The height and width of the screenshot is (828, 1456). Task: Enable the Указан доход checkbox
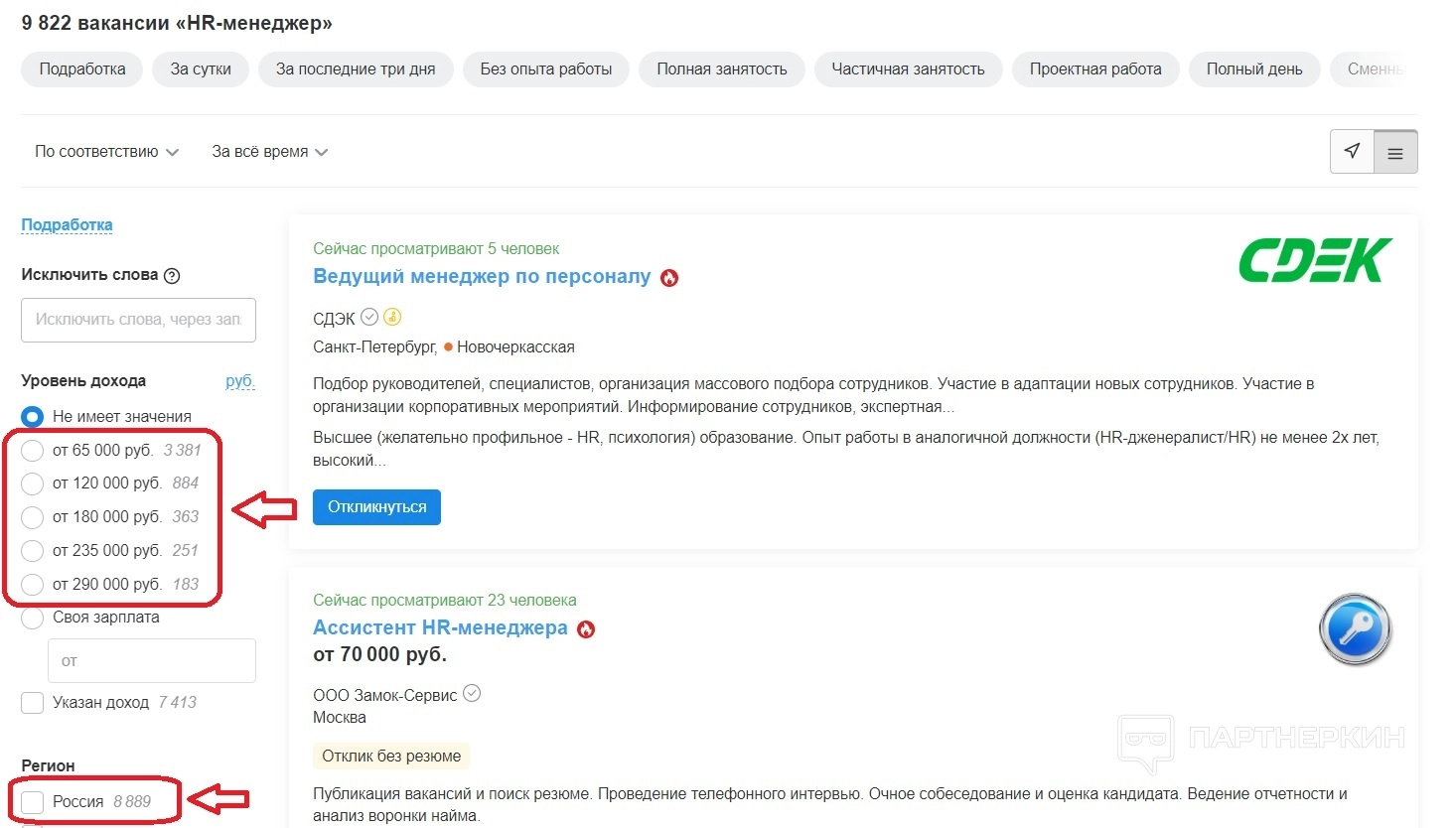[x=33, y=703]
